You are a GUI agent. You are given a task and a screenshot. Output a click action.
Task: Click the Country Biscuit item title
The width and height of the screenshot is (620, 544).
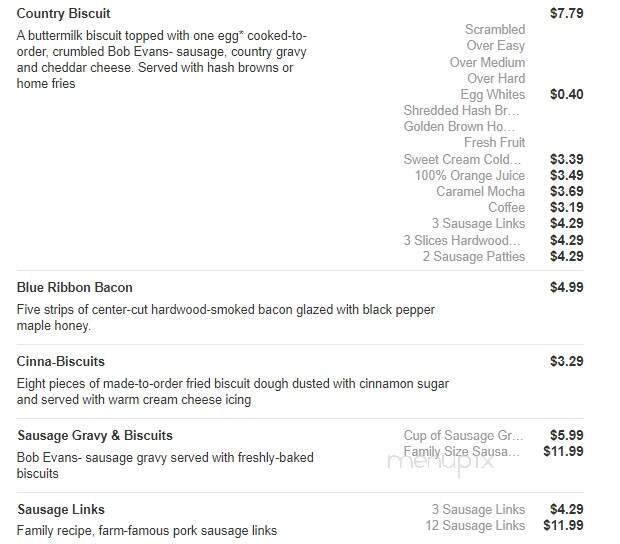(63, 13)
